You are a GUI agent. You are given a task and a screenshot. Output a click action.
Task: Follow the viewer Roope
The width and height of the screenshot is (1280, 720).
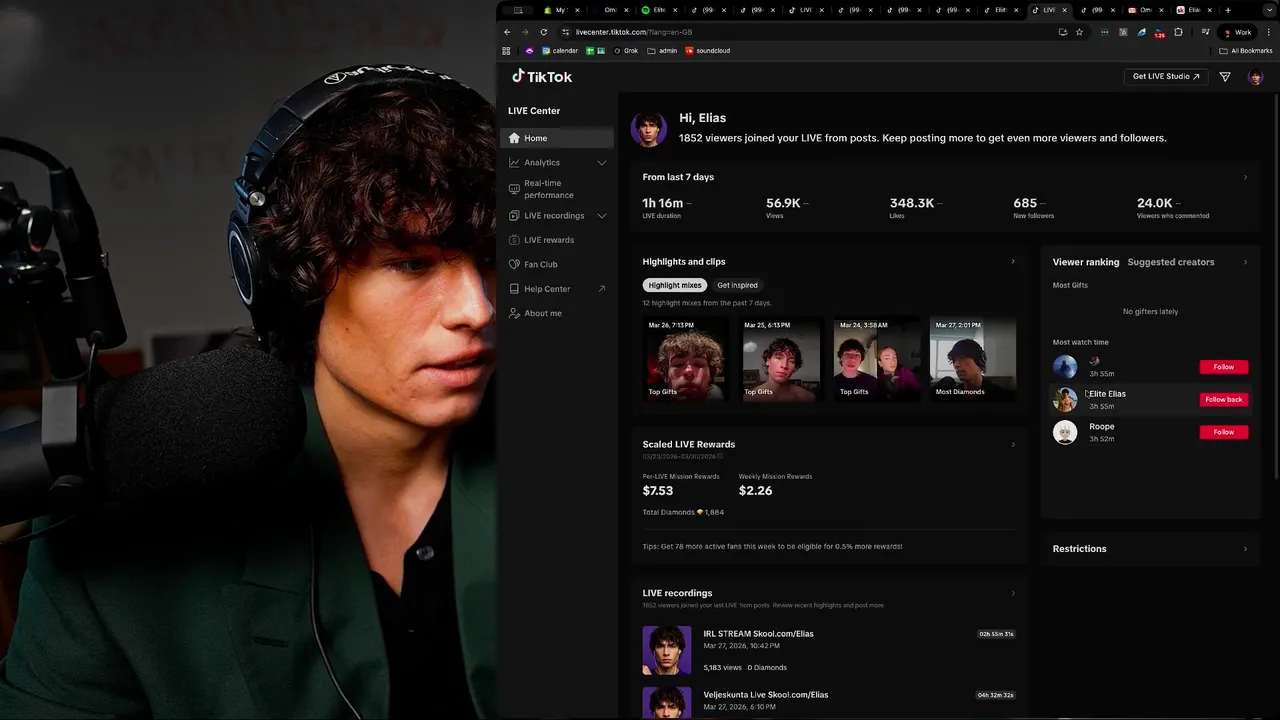point(1224,432)
